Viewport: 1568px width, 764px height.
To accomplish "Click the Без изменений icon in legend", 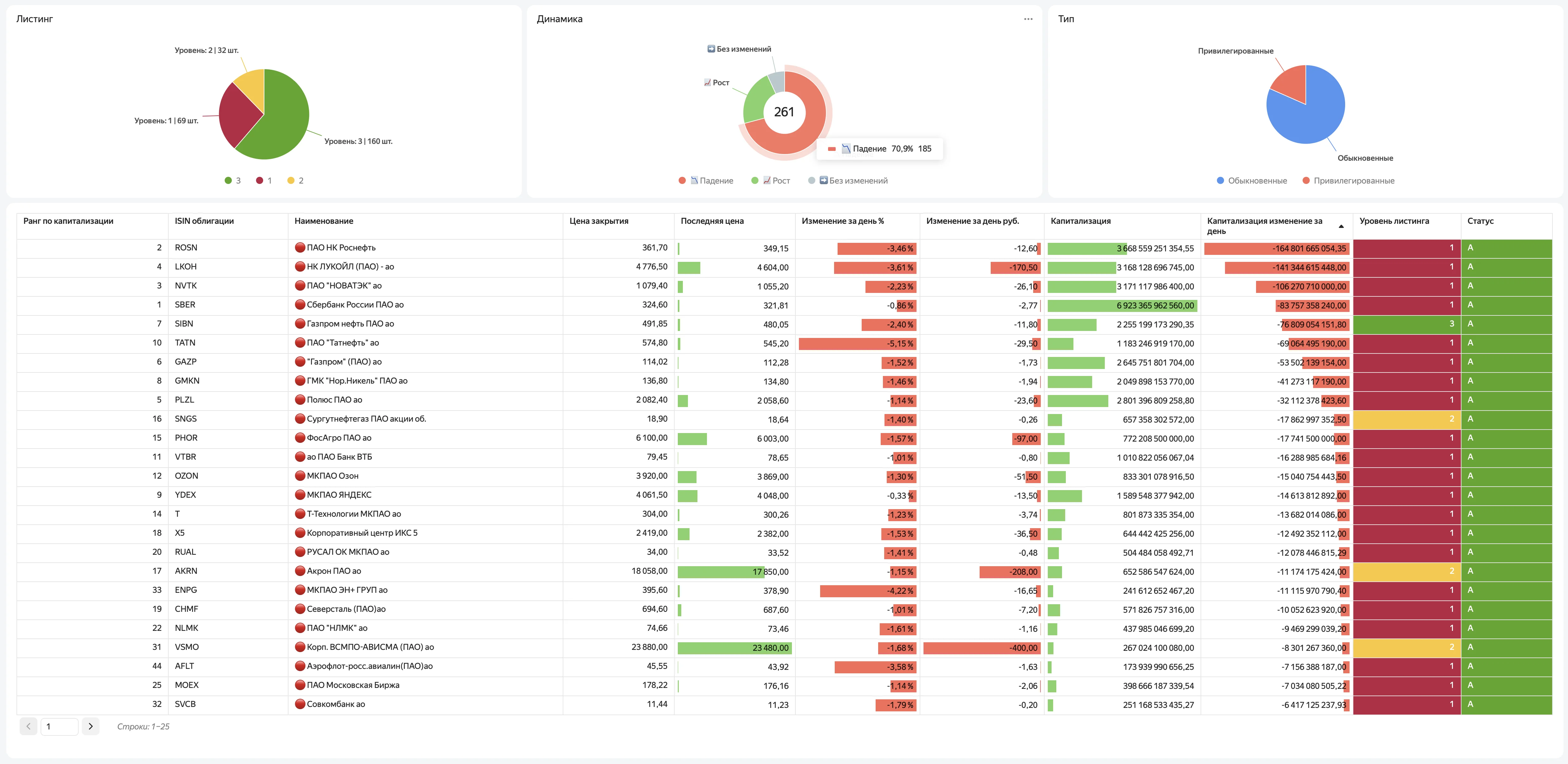I will [x=824, y=181].
